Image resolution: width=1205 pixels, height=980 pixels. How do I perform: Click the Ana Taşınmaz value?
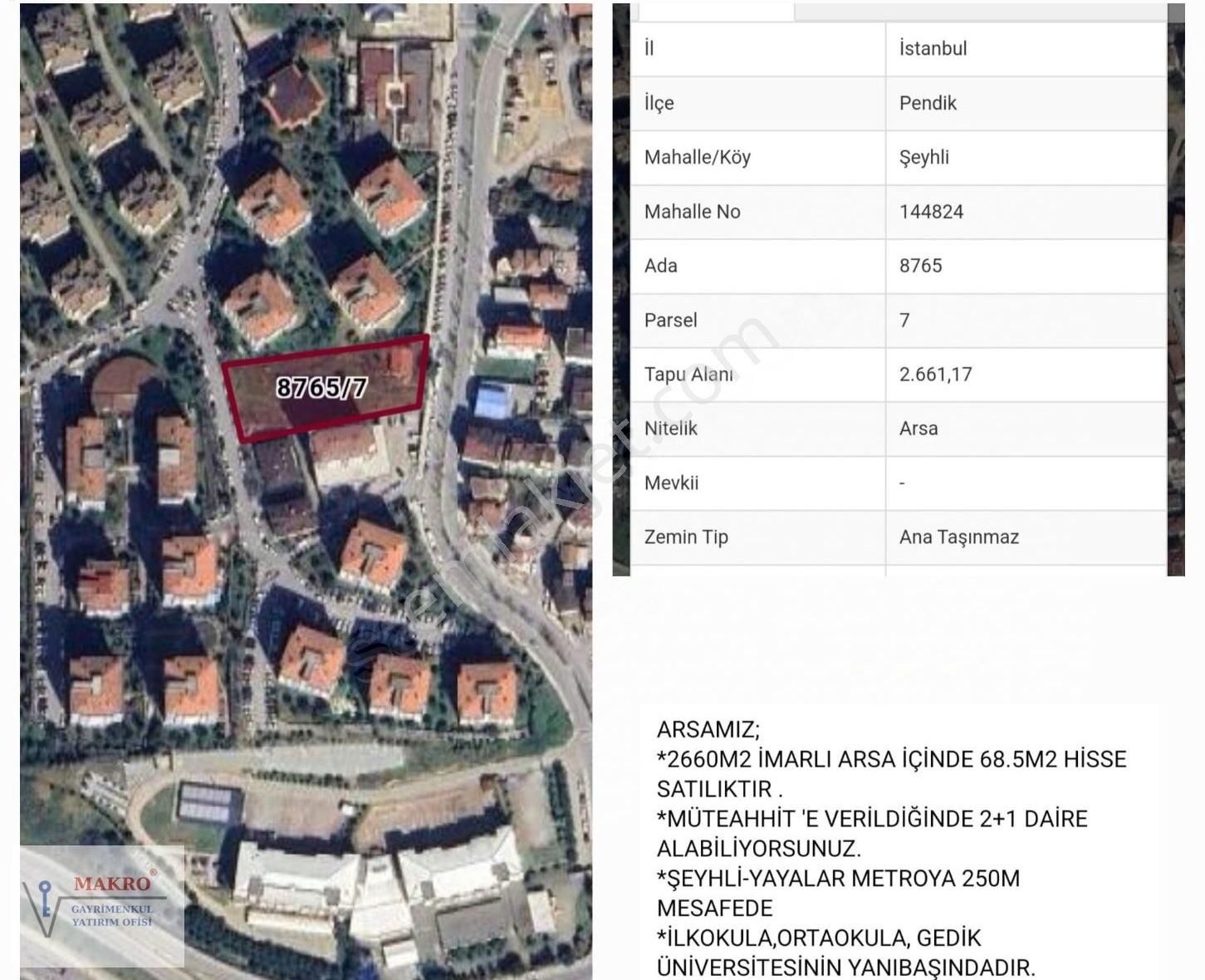coord(958,537)
